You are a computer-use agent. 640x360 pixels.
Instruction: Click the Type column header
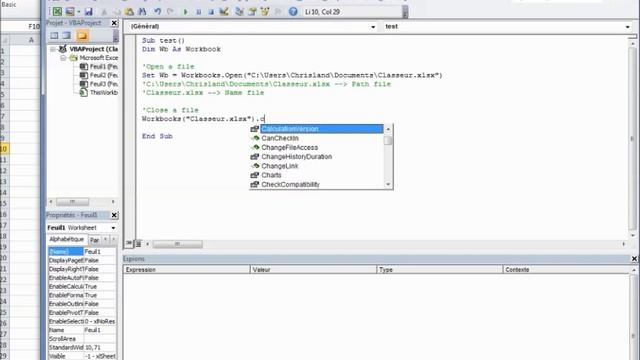tap(440, 270)
